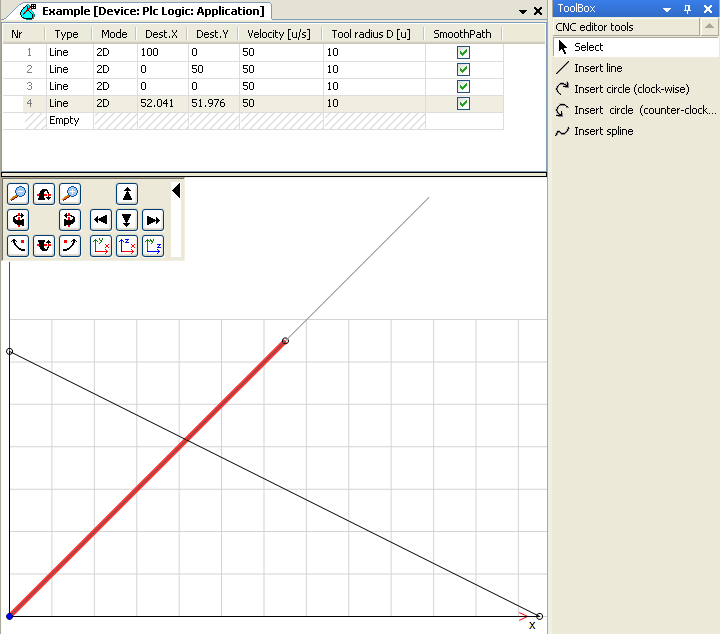The width and height of the screenshot is (720, 634).
Task: Zoom out with minus magnifier icon
Action: 18,194
